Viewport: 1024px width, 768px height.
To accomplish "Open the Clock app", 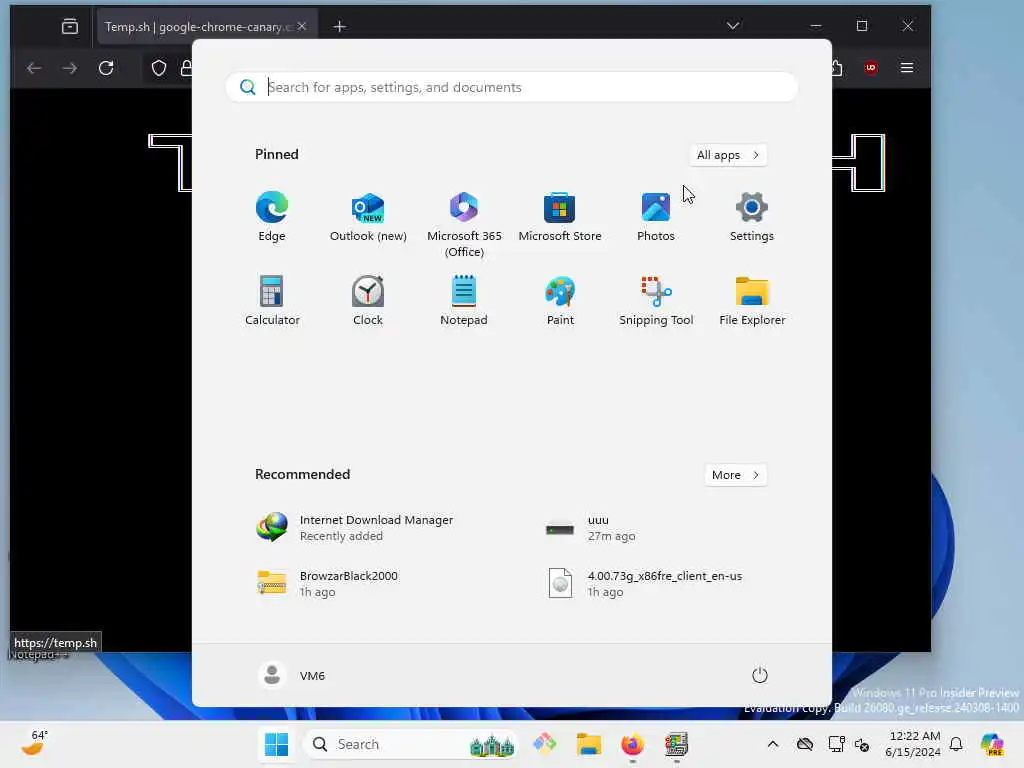I will [368, 301].
